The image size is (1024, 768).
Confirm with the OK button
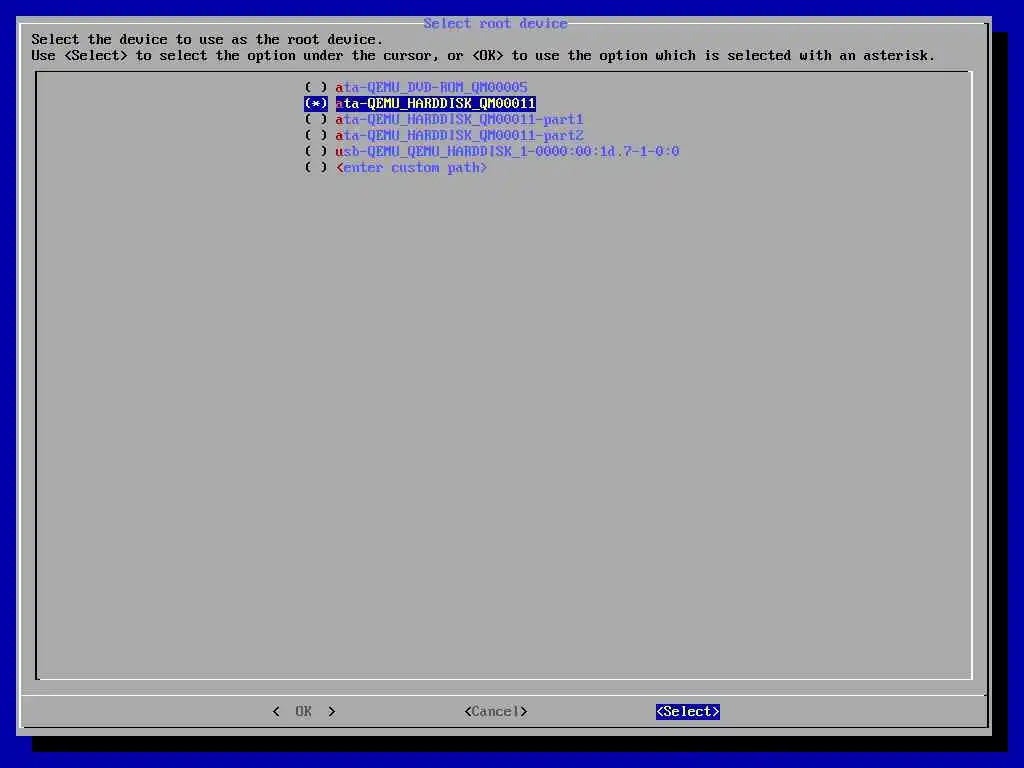pyautogui.click(x=304, y=711)
